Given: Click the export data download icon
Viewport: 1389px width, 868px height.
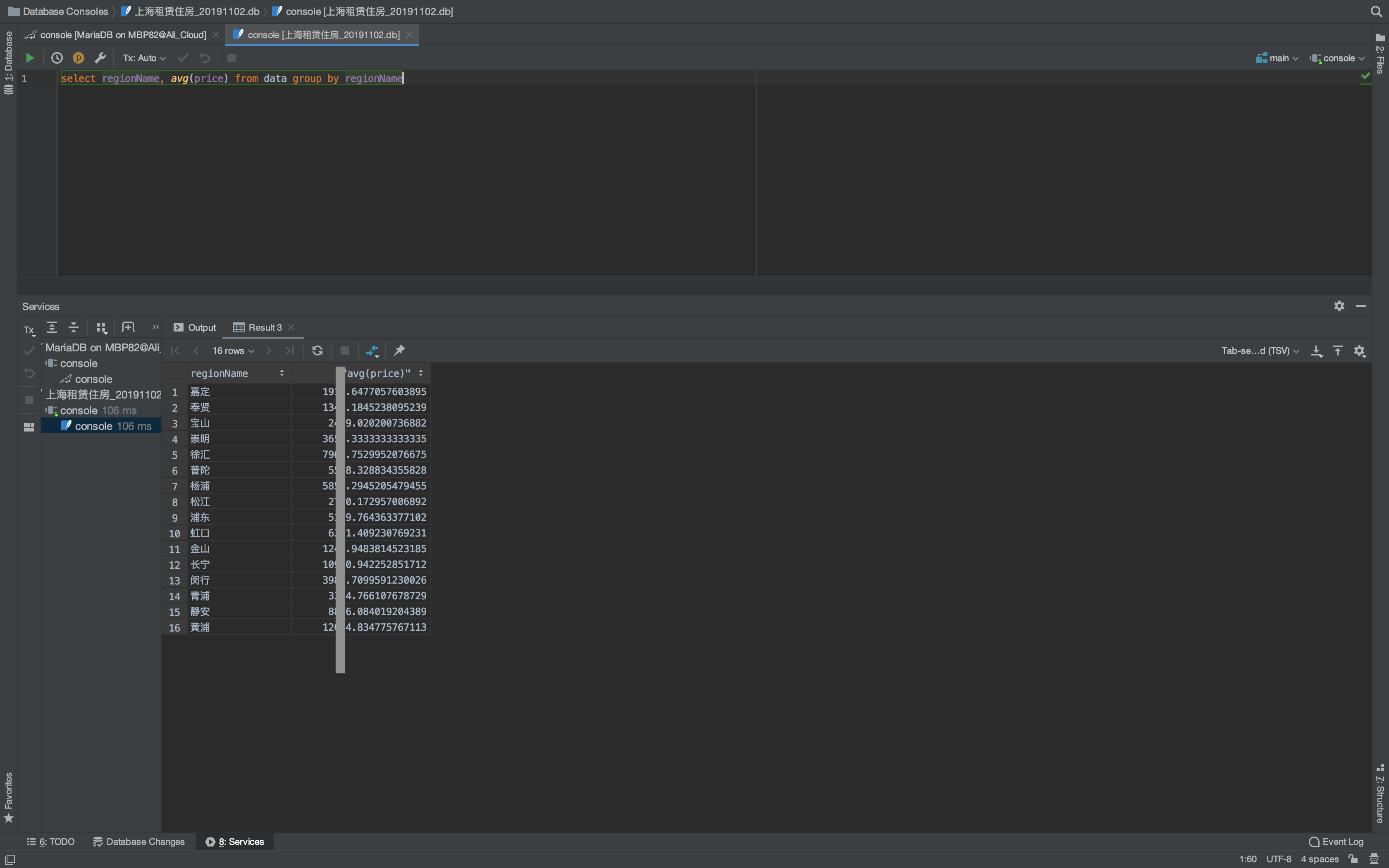Looking at the screenshot, I should click(1317, 351).
